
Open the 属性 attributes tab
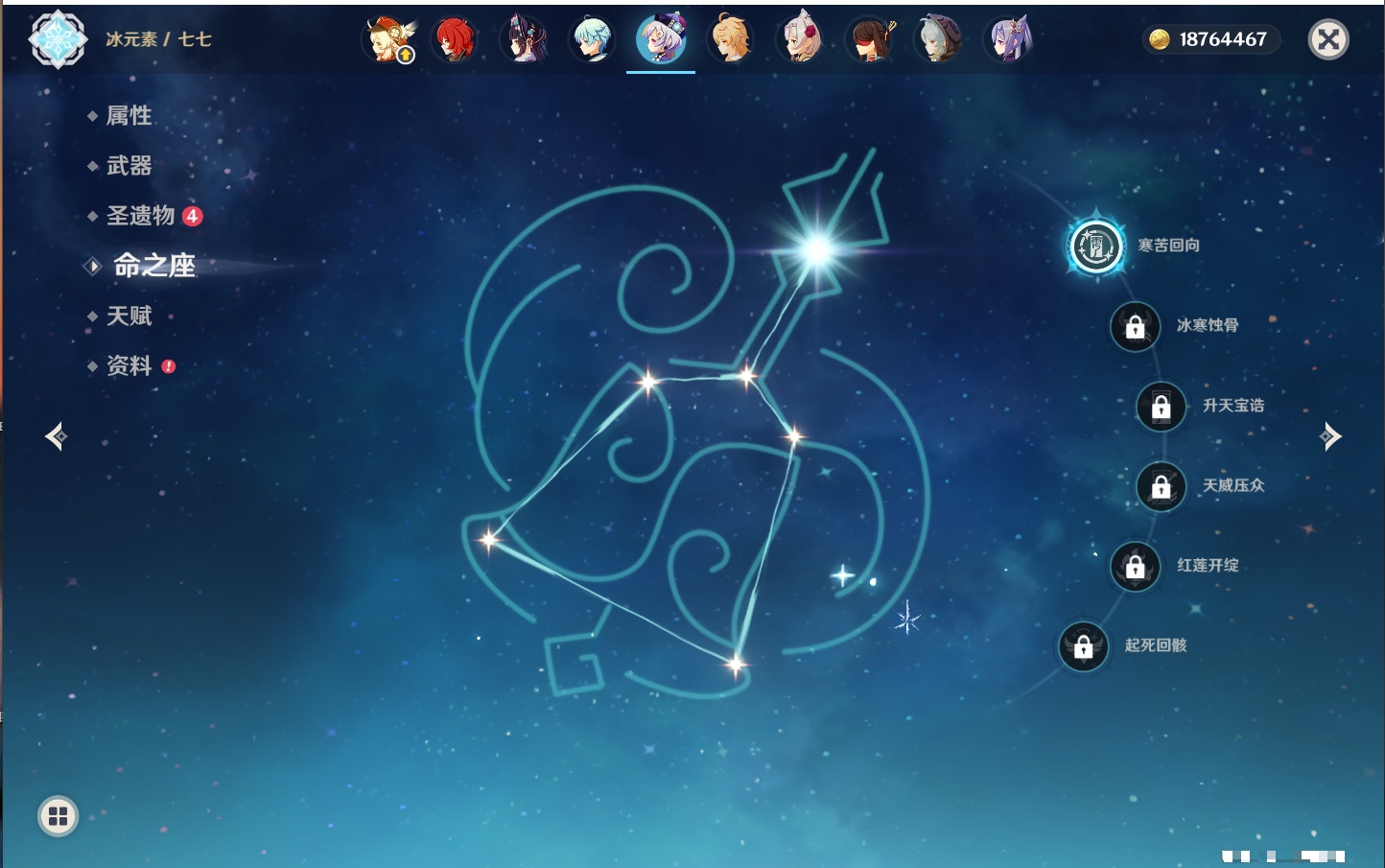point(129,116)
